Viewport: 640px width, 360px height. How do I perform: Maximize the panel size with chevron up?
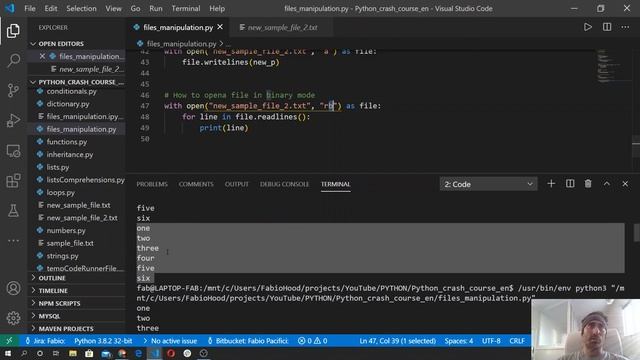click(607, 184)
